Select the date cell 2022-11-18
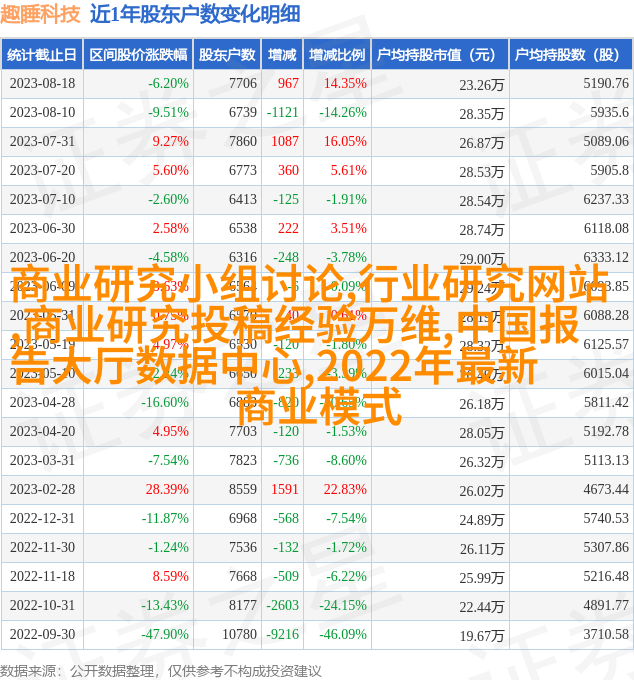Viewport: 634px width, 680px height. click(42, 577)
